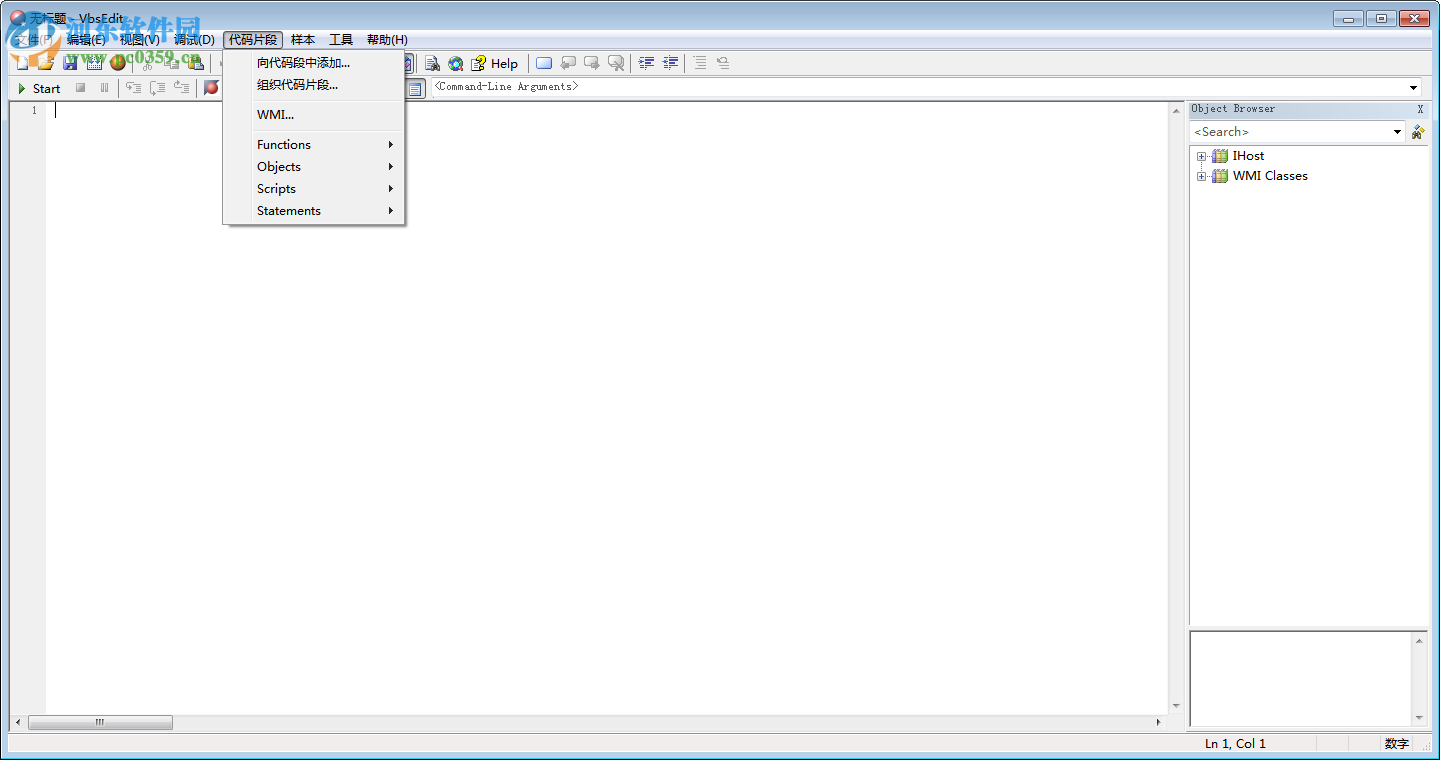Click the open file folder icon
This screenshot has width=1440, height=760.
click(x=45, y=63)
